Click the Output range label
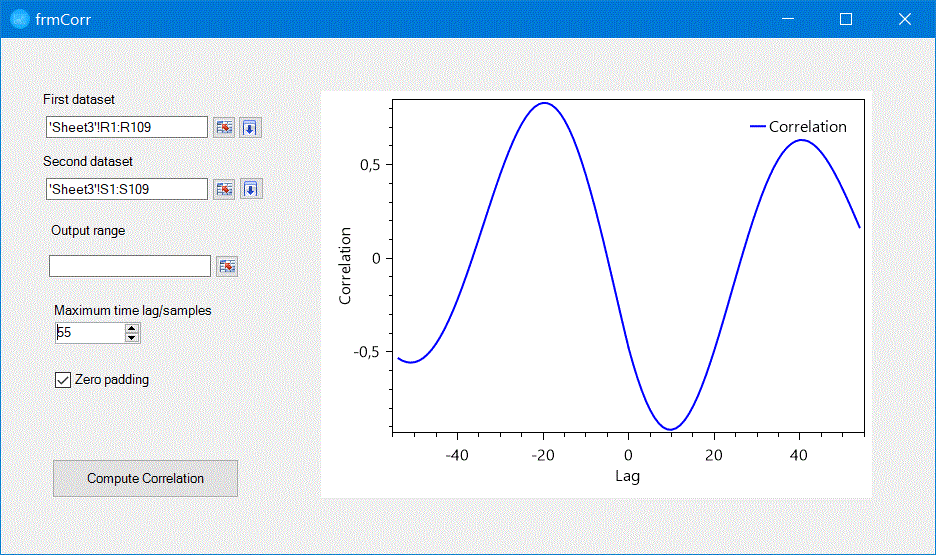The width and height of the screenshot is (936, 555). coord(88,230)
